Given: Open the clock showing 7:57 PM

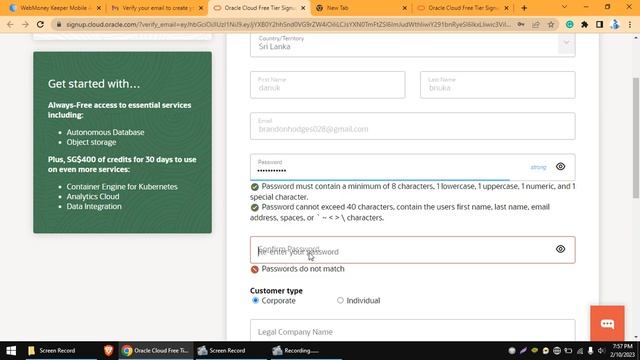Looking at the screenshot, I should tap(622, 350).
